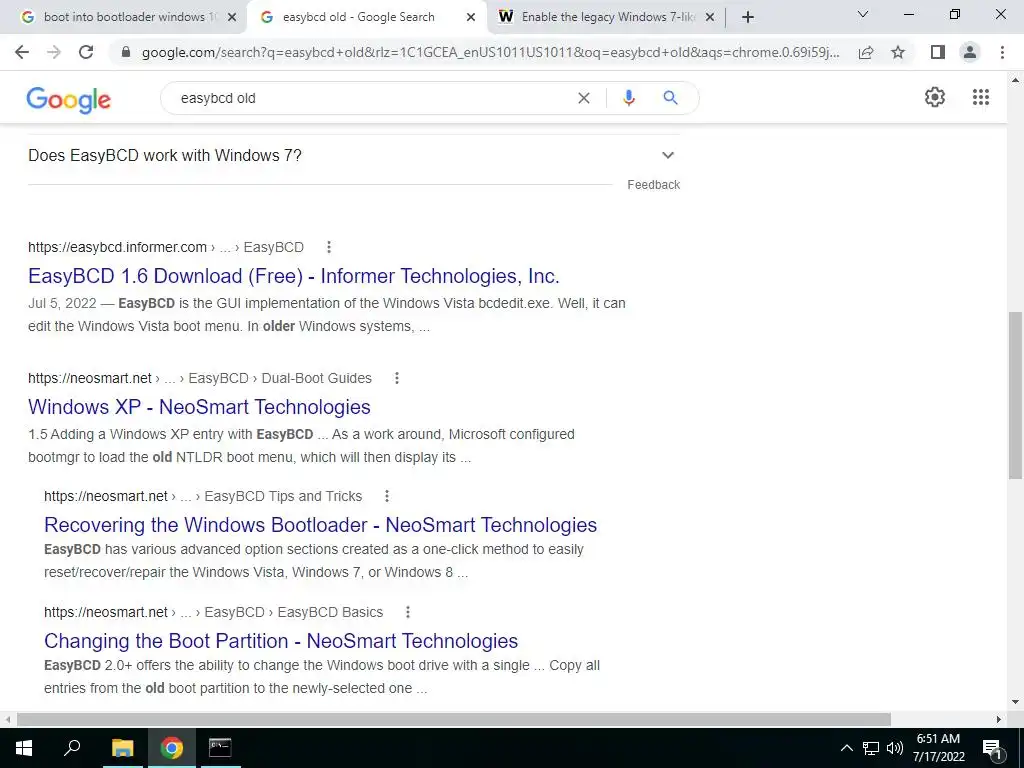Open the Google apps grid

point(980,97)
